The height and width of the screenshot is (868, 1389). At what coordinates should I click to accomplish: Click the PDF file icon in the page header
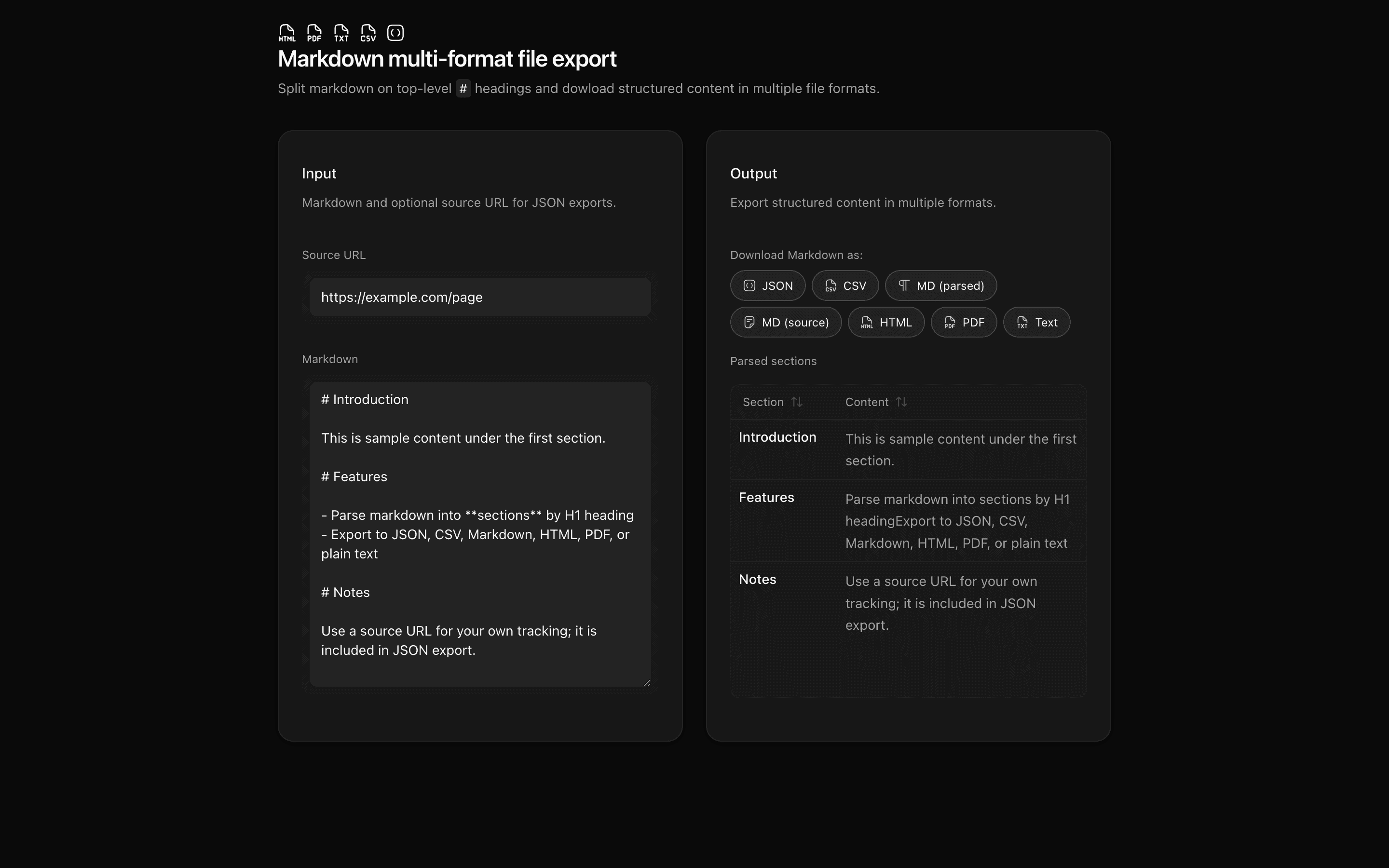point(314,33)
